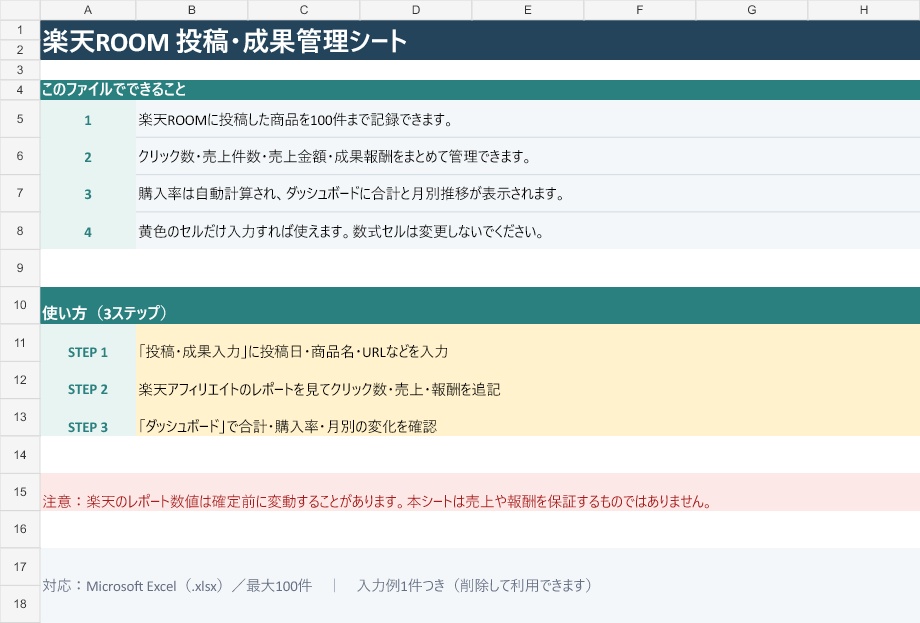Select column E header
Viewport: 920px width, 623px height.
coord(528,10)
